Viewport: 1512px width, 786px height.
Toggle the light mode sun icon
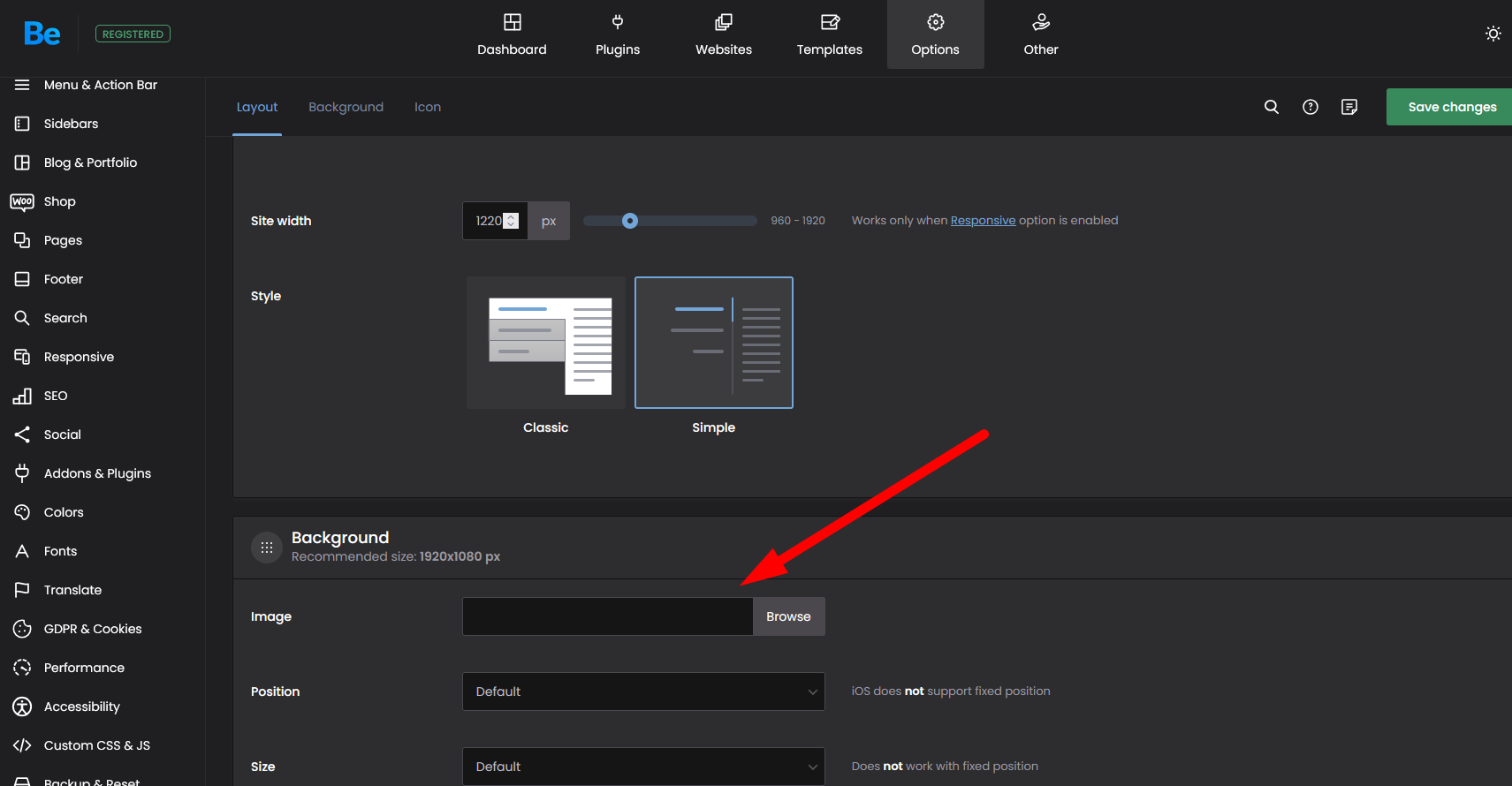pos(1493,34)
